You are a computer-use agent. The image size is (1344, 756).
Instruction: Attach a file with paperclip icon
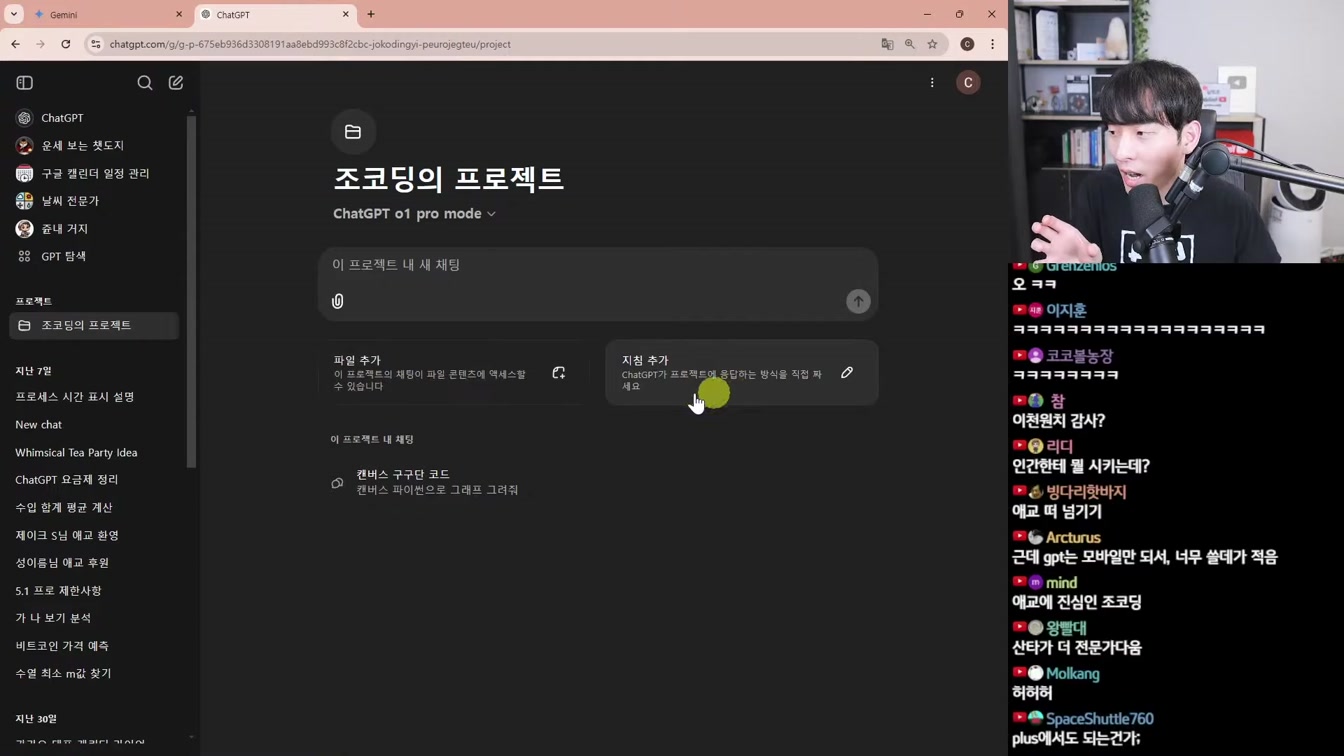(338, 301)
